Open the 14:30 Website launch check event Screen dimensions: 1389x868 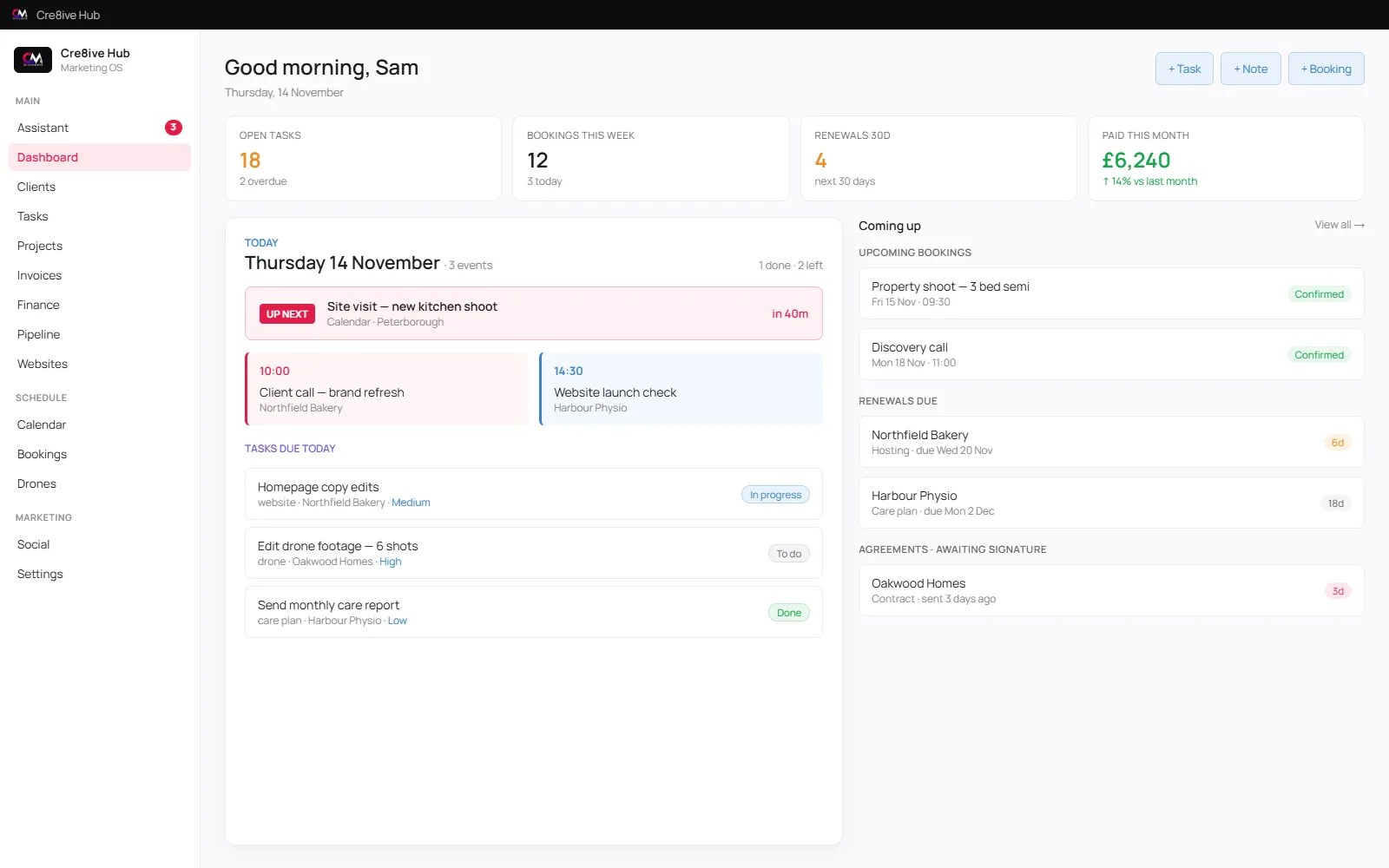coord(681,389)
